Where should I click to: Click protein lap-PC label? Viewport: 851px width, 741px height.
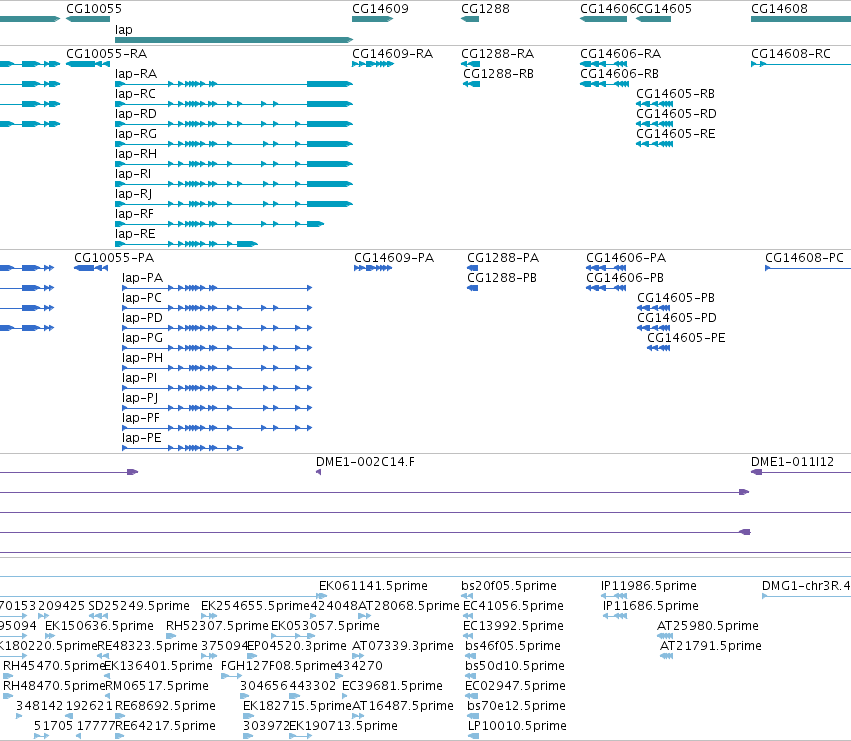point(142,298)
